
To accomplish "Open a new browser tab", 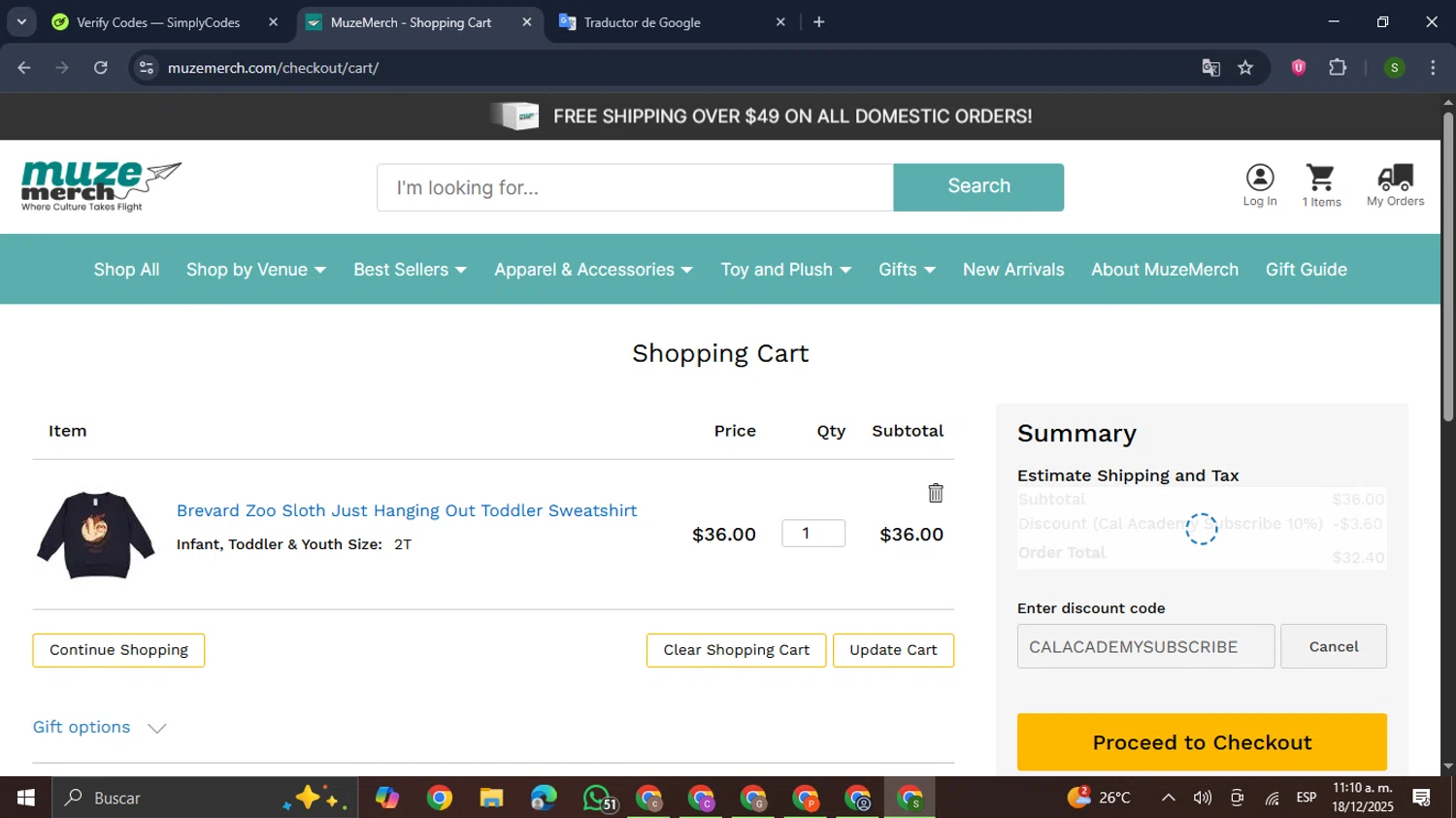I will click(x=818, y=21).
